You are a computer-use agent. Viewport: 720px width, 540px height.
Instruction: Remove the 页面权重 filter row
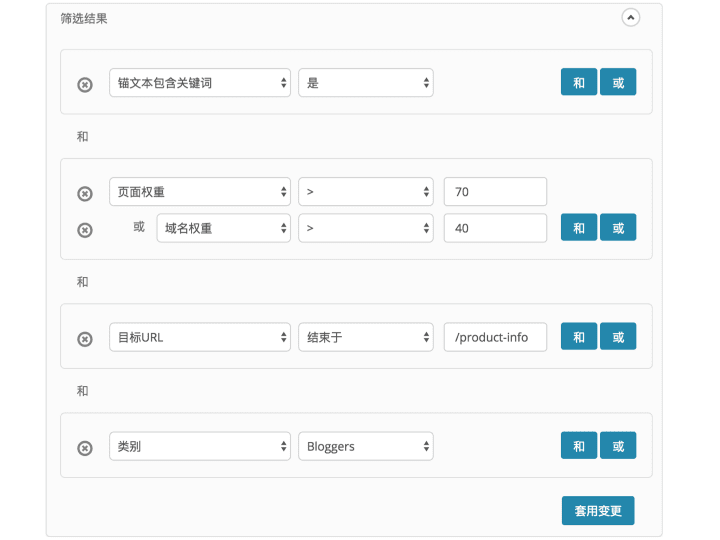[x=85, y=194]
